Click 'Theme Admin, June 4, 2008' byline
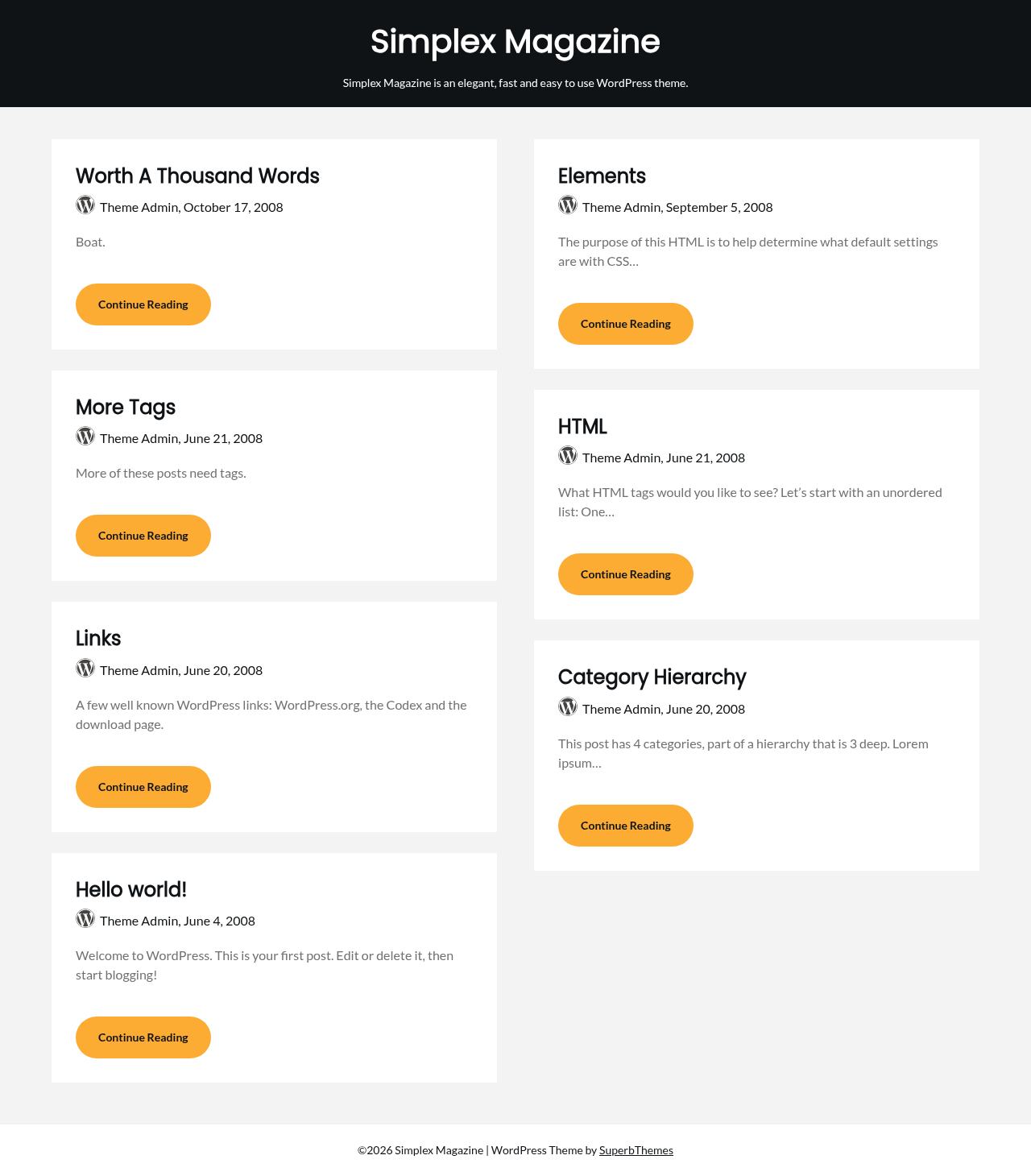The image size is (1031, 1176). [x=177, y=921]
